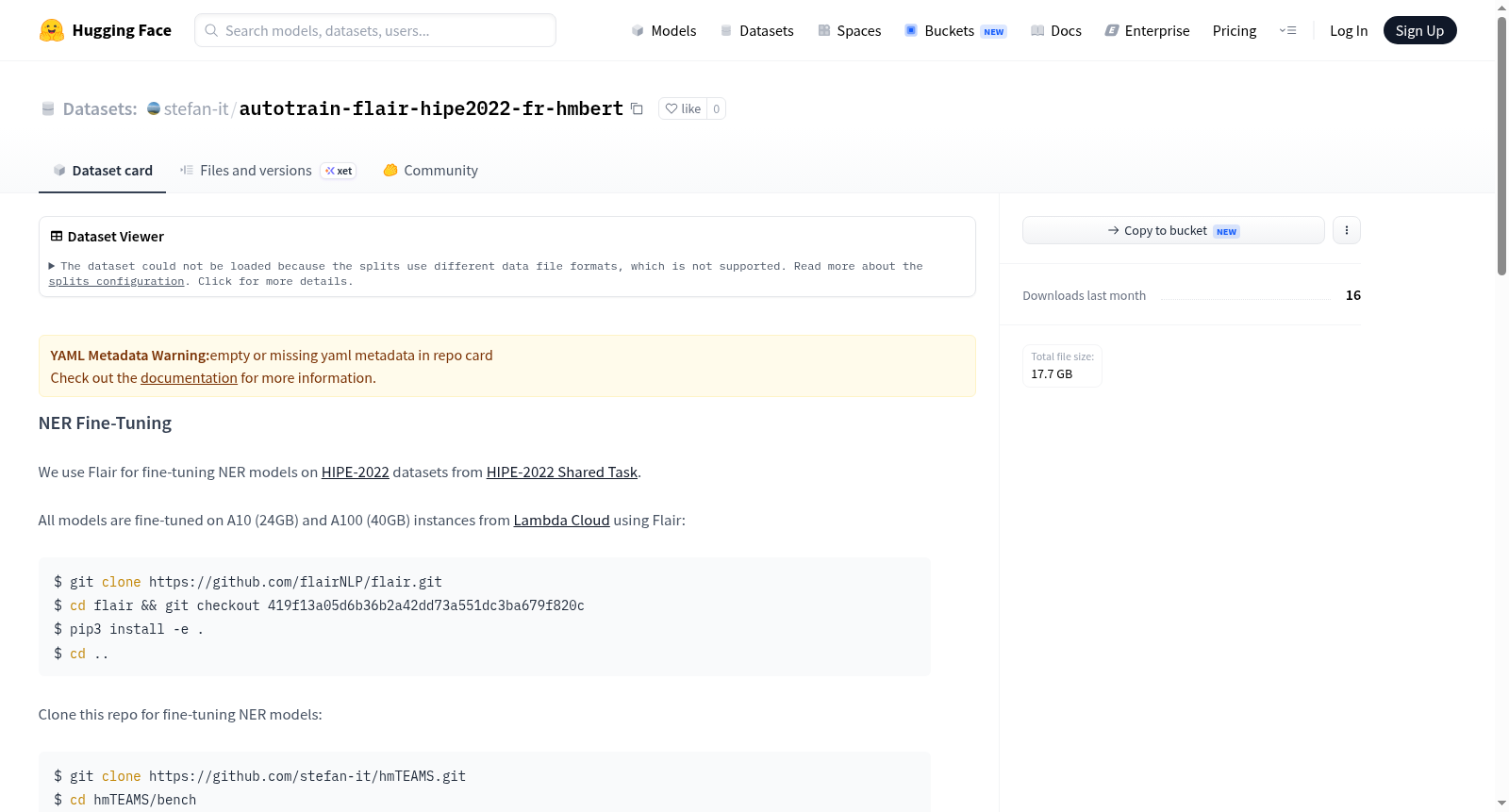This screenshot has height=812, width=1509.
Task: Open the splits configuration link
Action: (x=117, y=282)
